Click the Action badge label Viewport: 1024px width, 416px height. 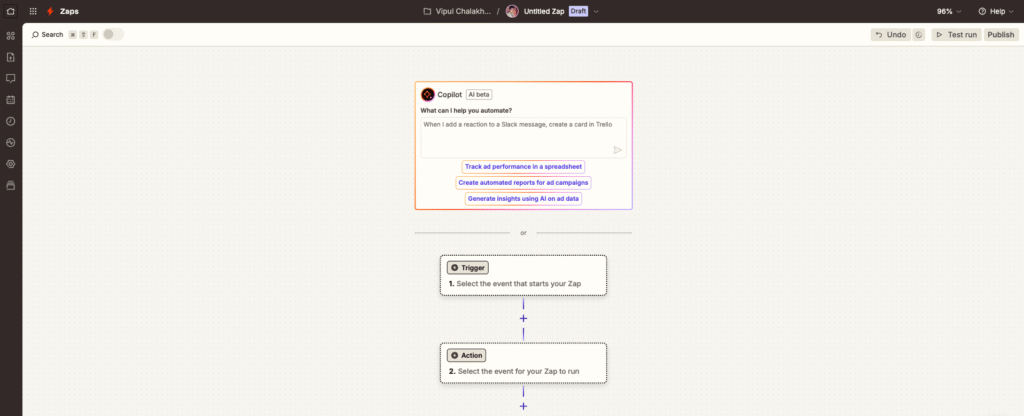point(466,355)
